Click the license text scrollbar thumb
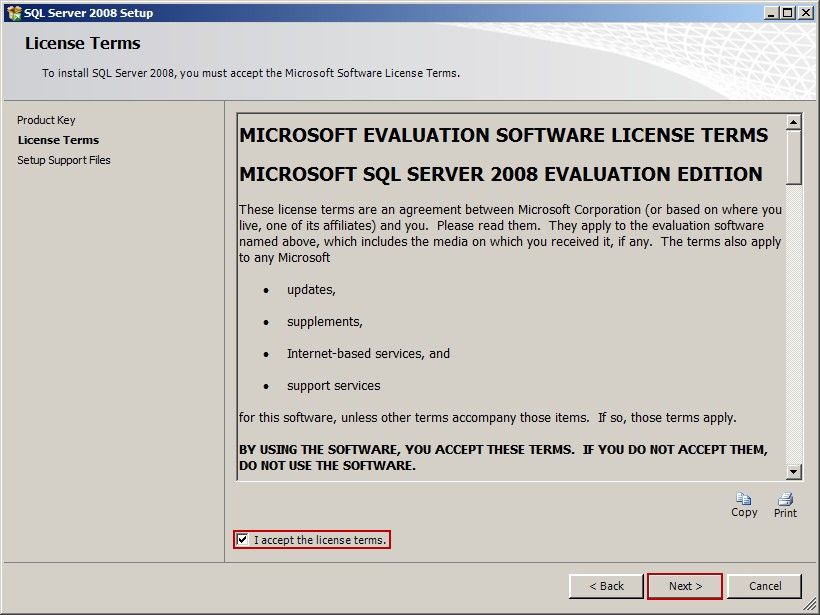The width and height of the screenshot is (820, 615). click(x=793, y=157)
